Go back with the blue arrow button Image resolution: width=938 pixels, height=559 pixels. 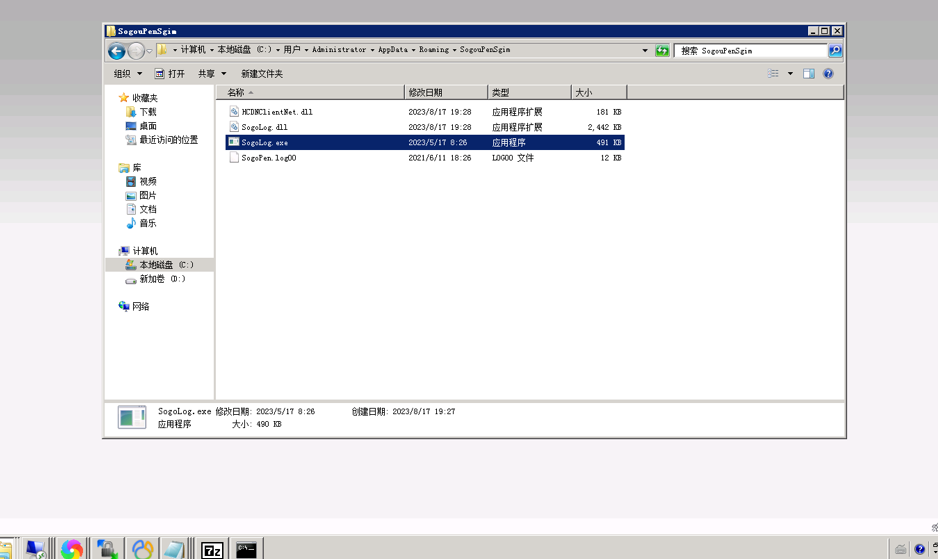tap(117, 51)
